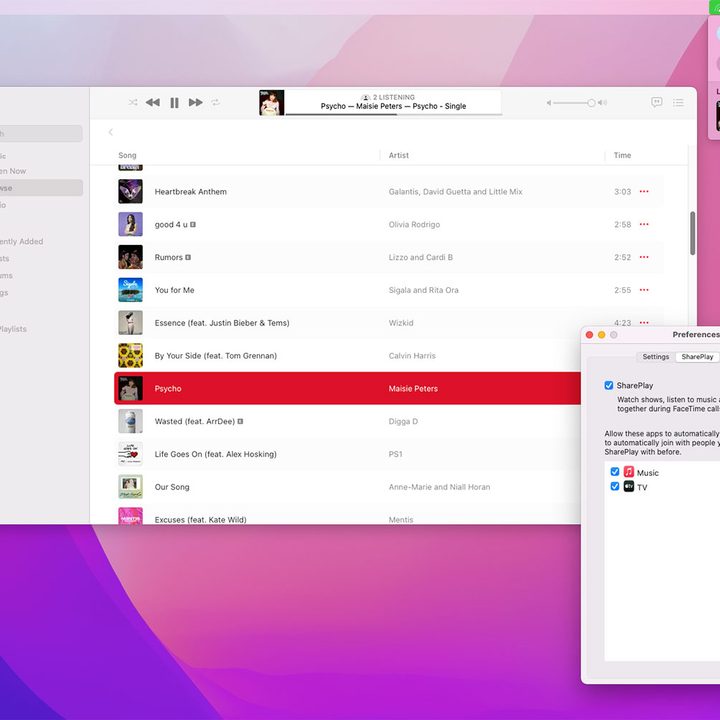
Task: Click Heartbreak Anthem album cover
Action: tap(130, 191)
